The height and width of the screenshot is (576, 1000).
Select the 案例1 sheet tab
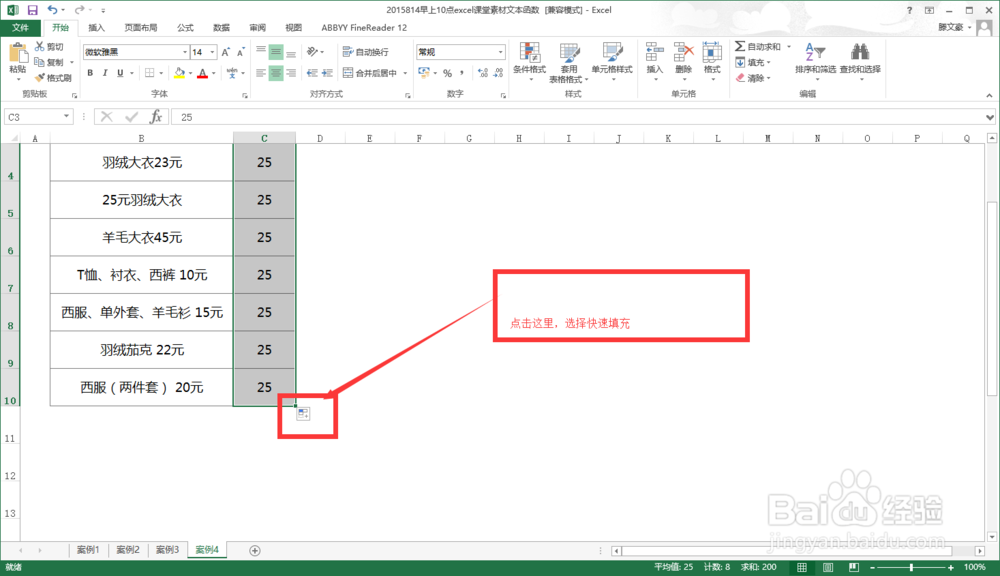(x=88, y=550)
